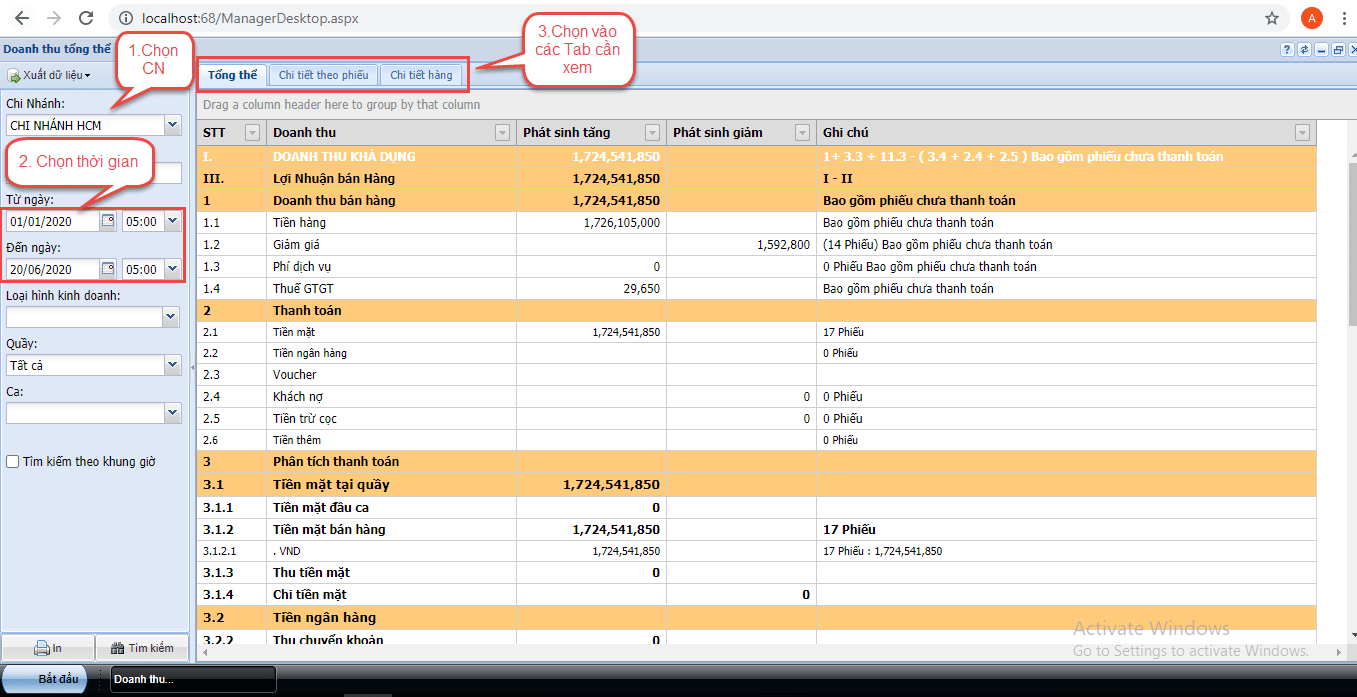
Task: Expand the Loại hình kinh doanh dropdown
Action: point(172,317)
